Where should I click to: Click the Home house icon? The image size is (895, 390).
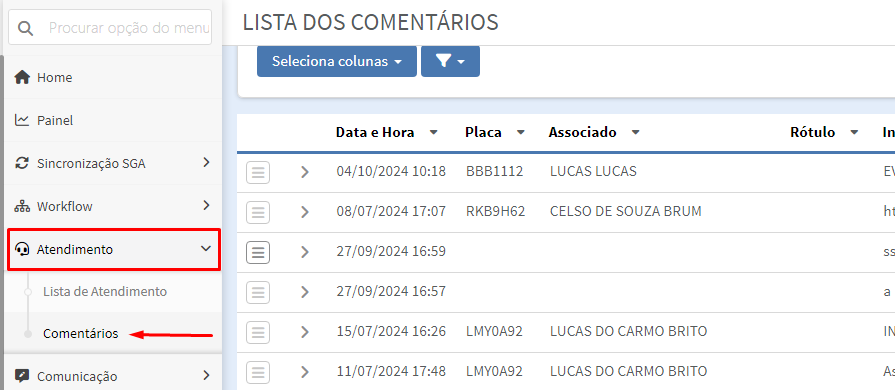pos(22,77)
